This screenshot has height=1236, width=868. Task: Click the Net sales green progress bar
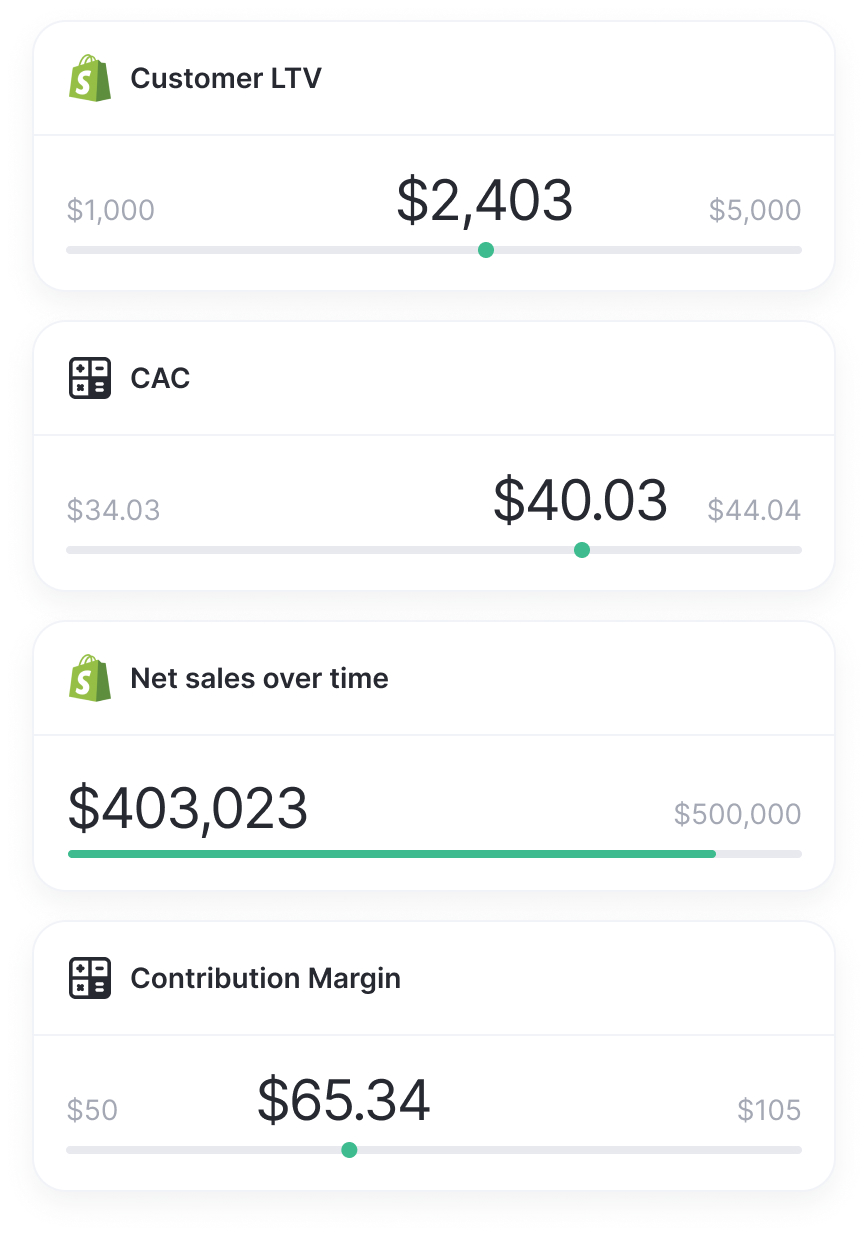point(391,854)
